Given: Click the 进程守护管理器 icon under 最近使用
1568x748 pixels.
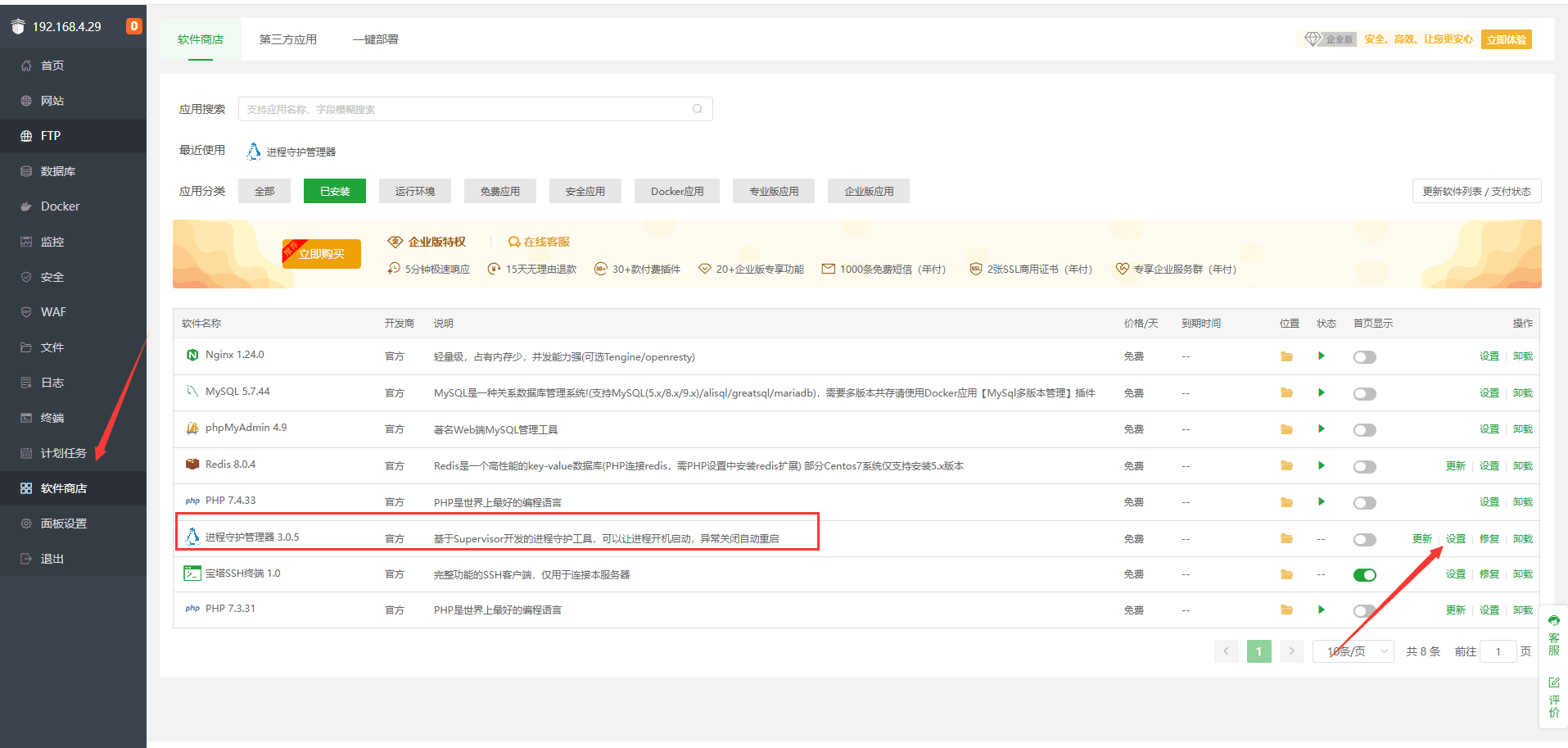Looking at the screenshot, I should (x=254, y=152).
